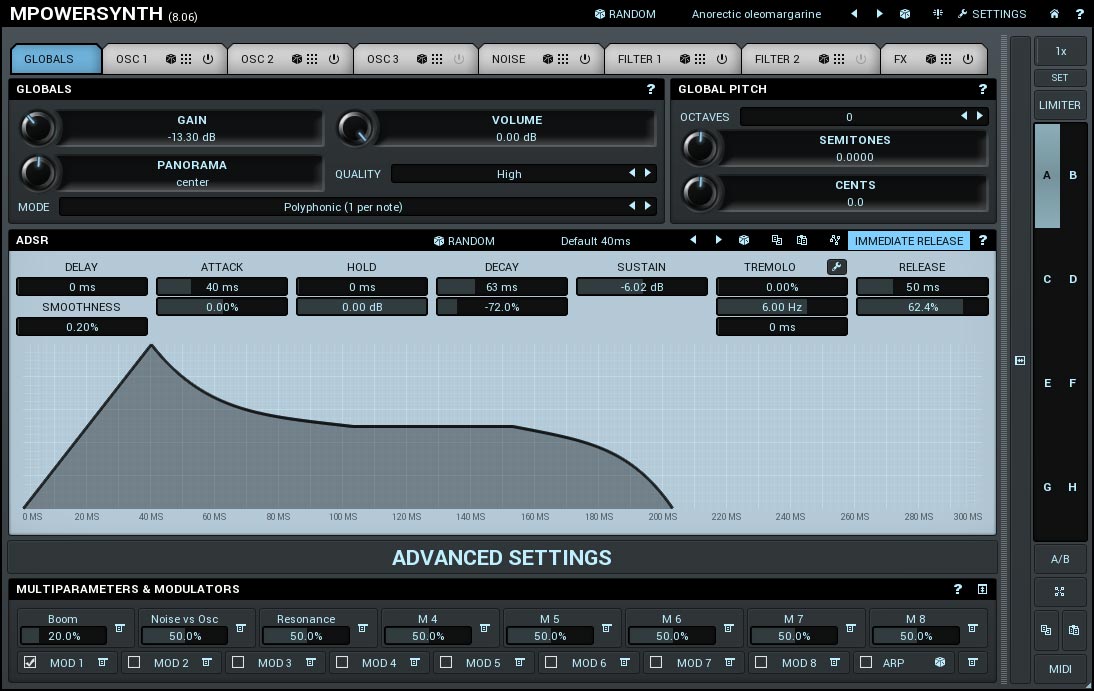Open the SETTINGS menu
1094x691 pixels.
(x=991, y=14)
